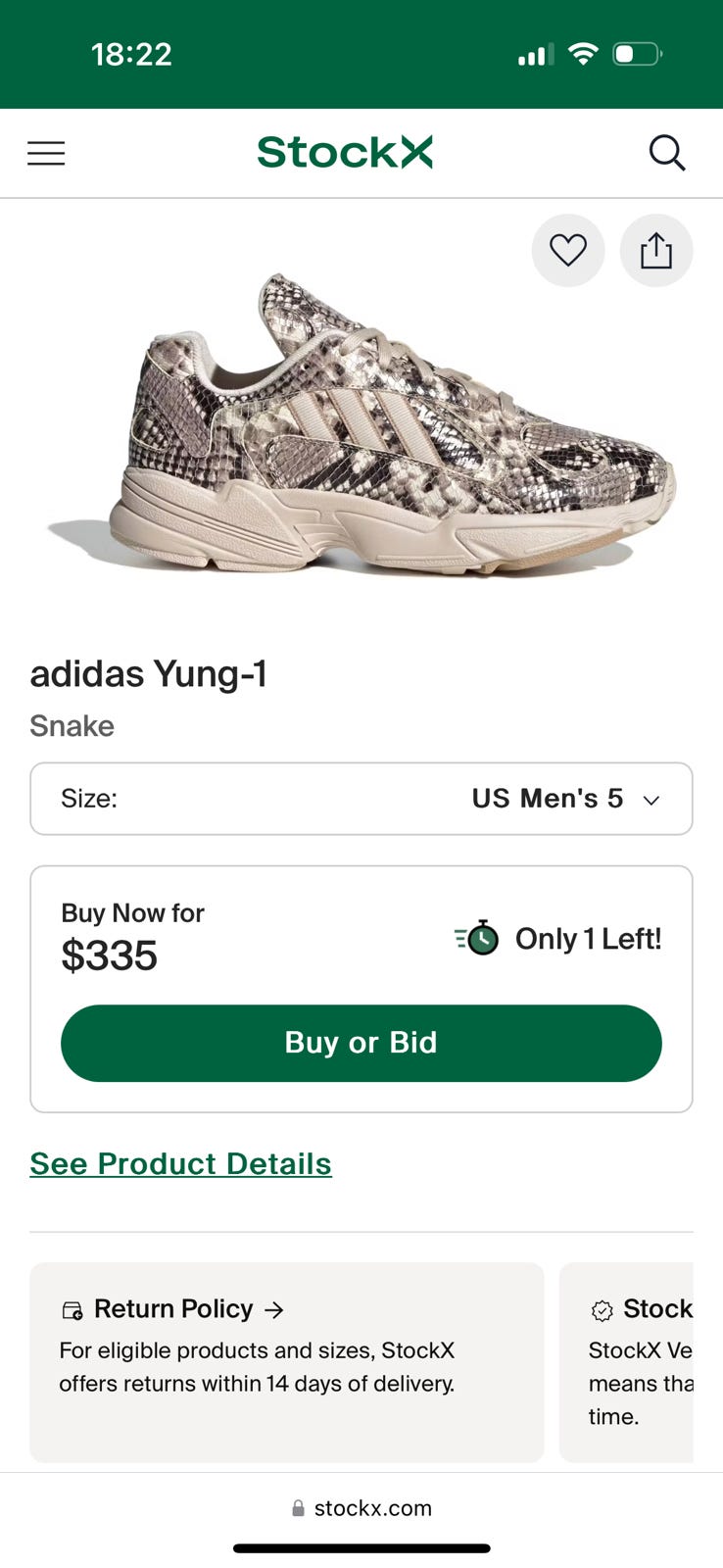This screenshot has height=1568, width=723.
Task: Click the chevron next to US Men's 5
Action: click(651, 801)
